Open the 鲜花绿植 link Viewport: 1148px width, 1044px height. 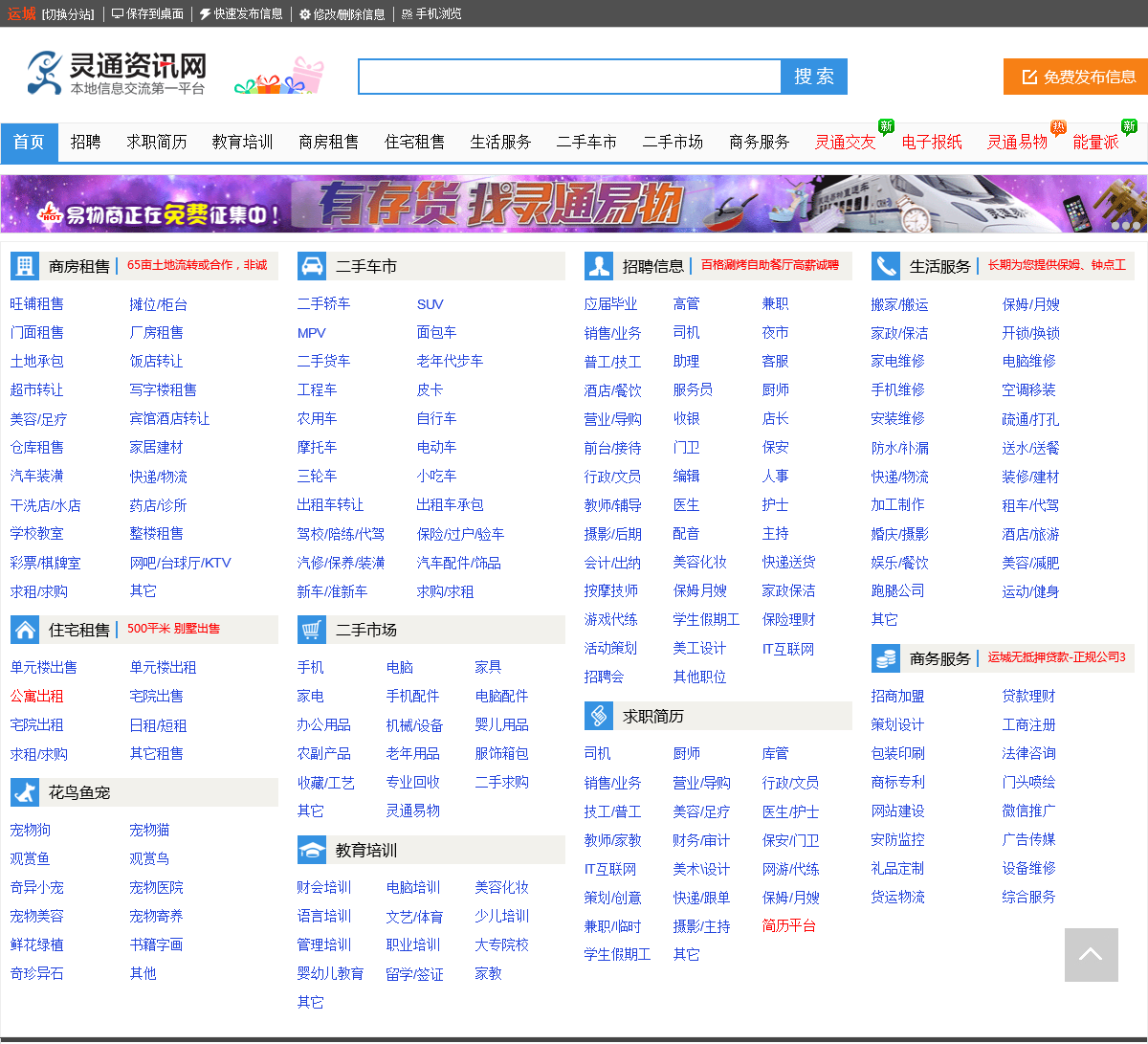pos(37,944)
